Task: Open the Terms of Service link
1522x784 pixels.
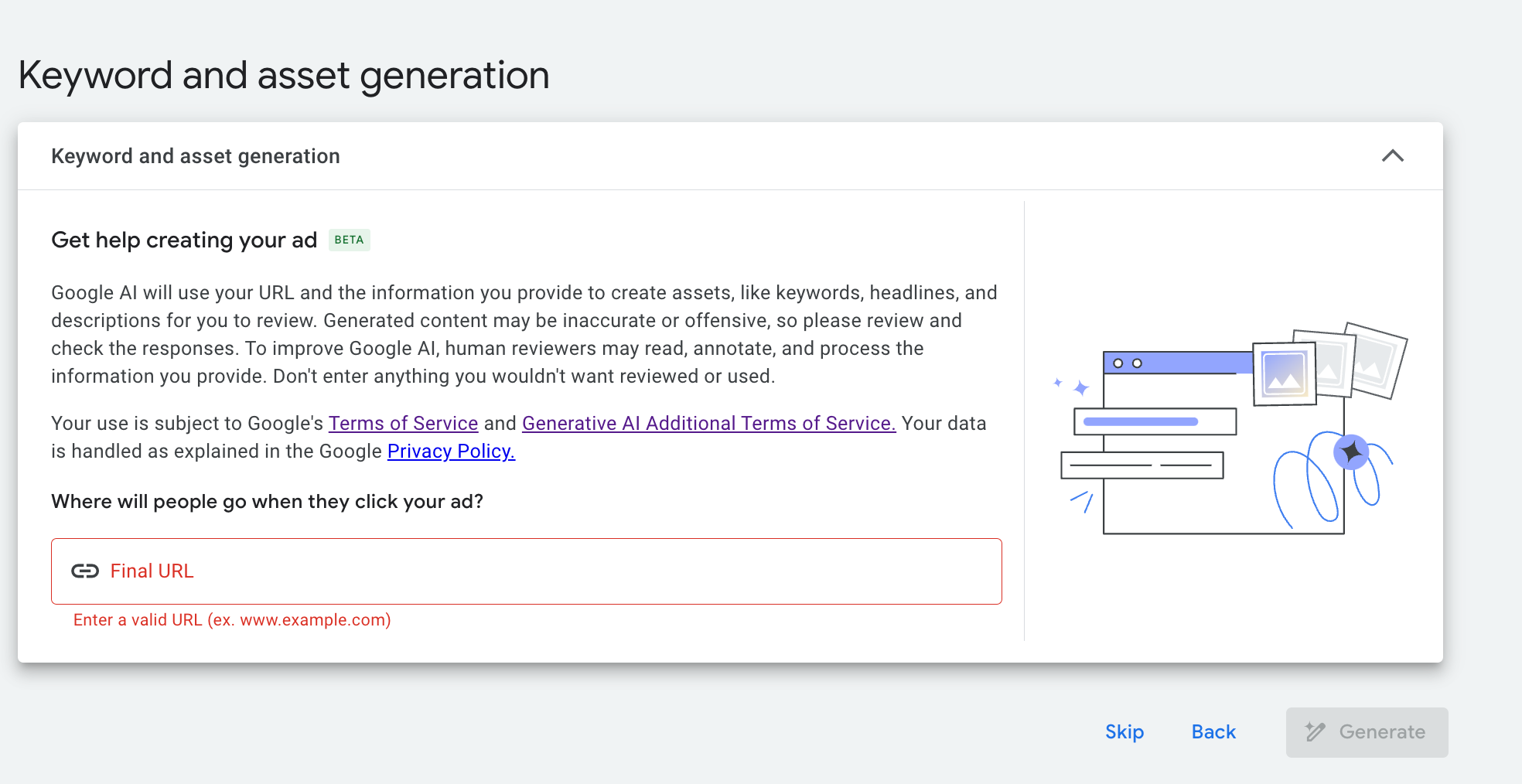Action: coord(403,423)
